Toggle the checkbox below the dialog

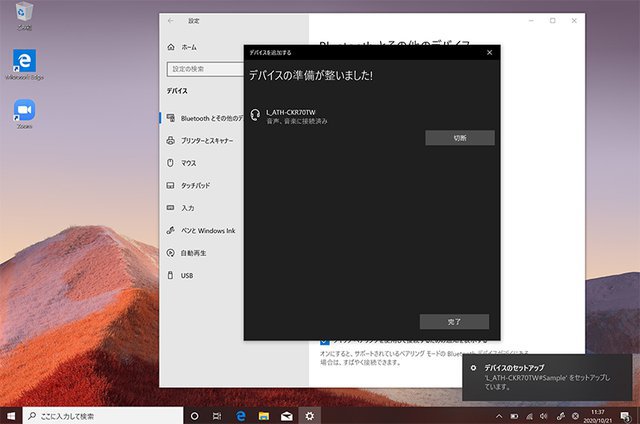coord(324,341)
